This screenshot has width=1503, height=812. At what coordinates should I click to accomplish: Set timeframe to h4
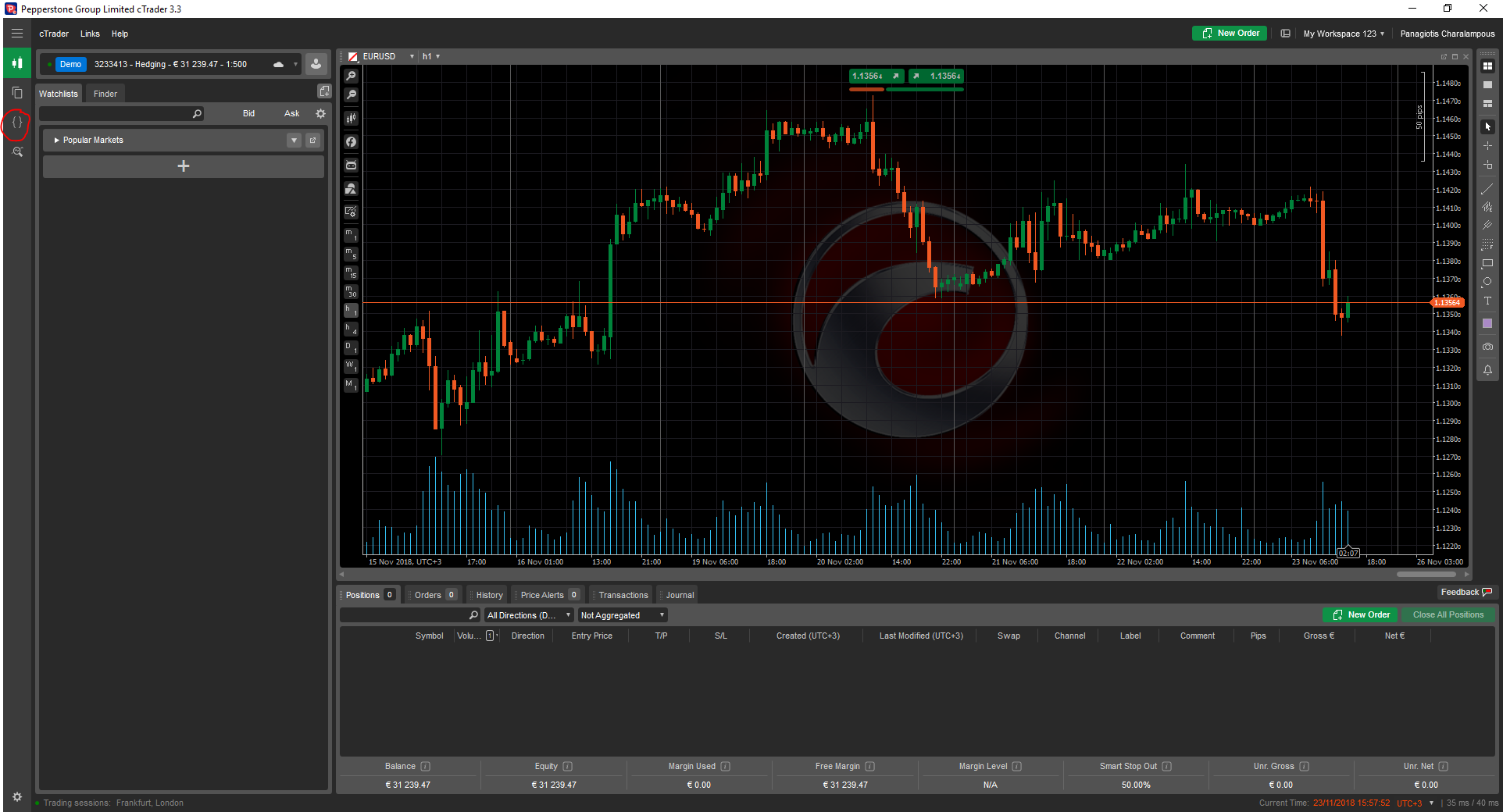tap(352, 329)
